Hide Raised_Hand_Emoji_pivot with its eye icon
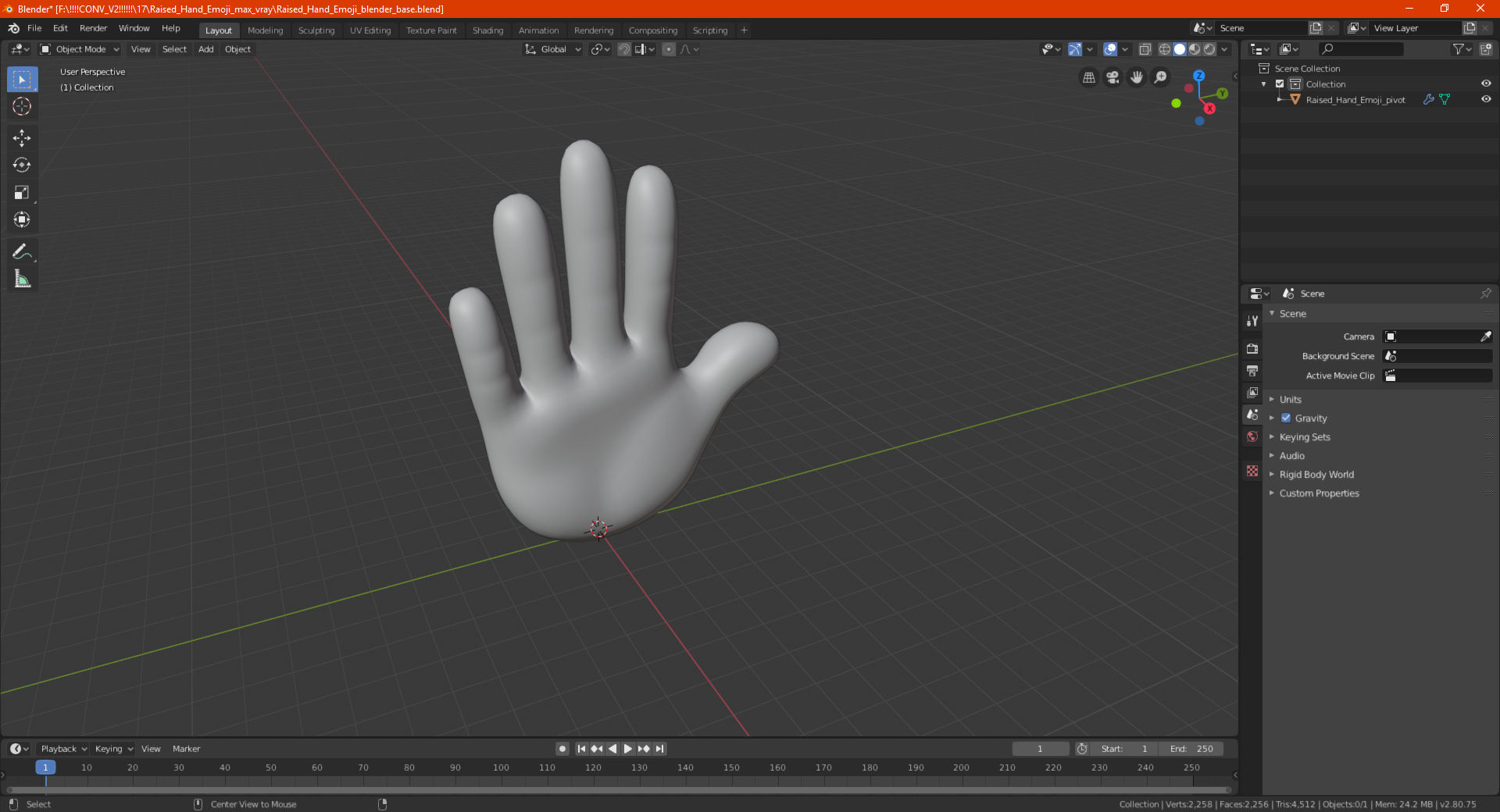Image resolution: width=1500 pixels, height=812 pixels. pos(1486,99)
